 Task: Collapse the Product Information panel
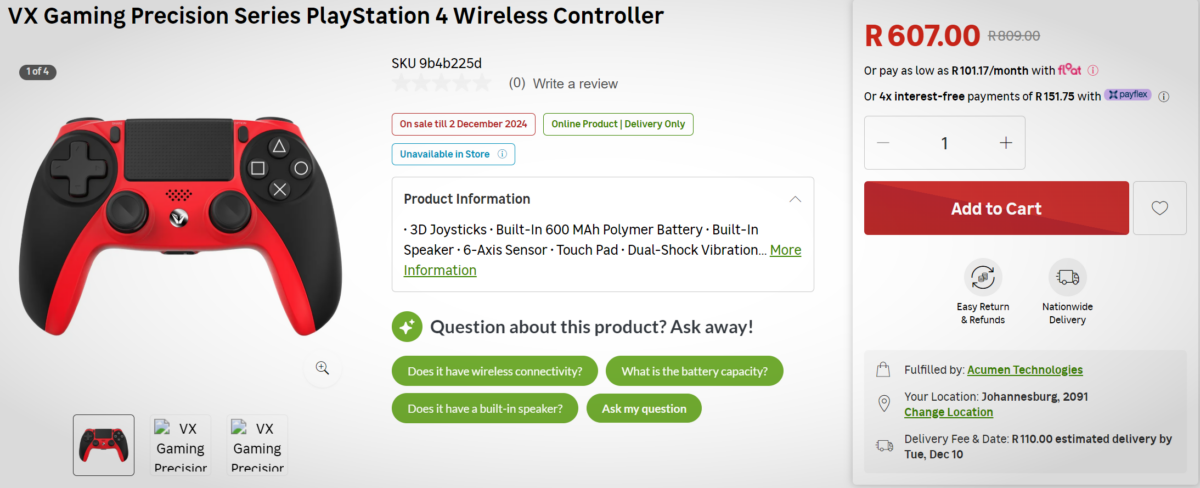[x=795, y=199]
